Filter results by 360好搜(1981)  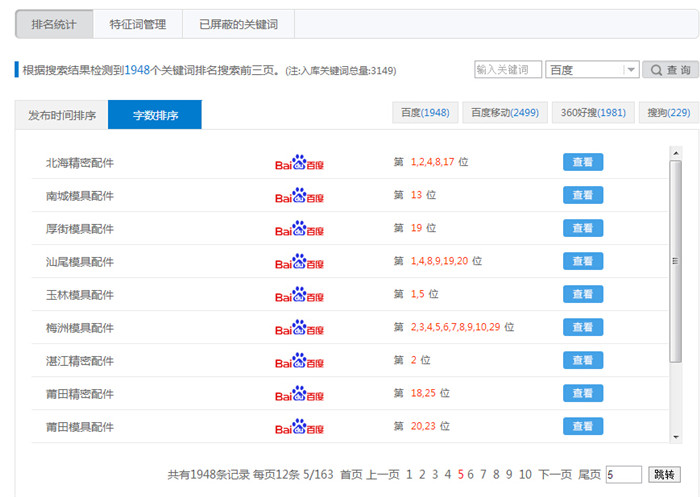[593, 113]
